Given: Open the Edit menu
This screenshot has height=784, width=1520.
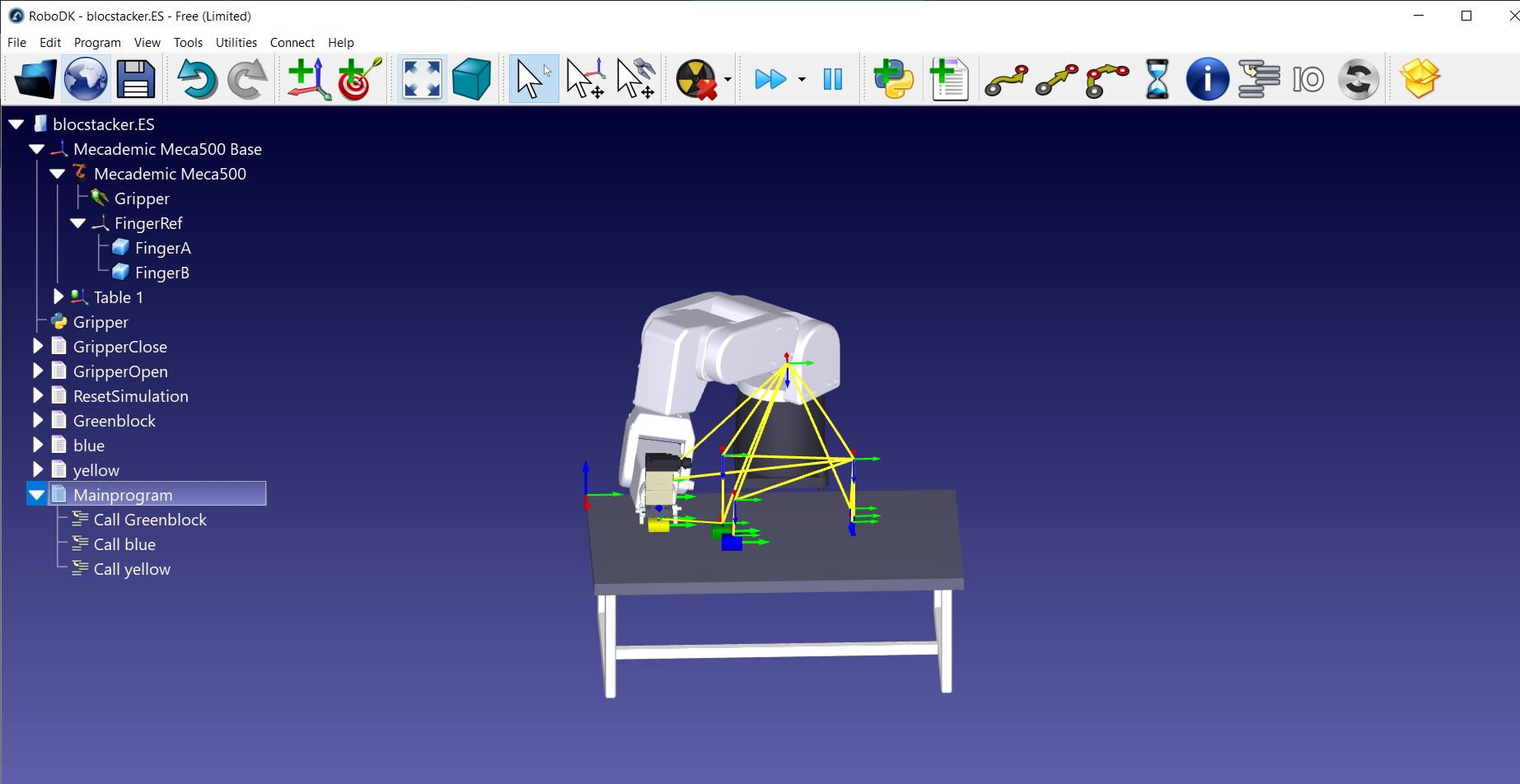Looking at the screenshot, I should point(50,42).
